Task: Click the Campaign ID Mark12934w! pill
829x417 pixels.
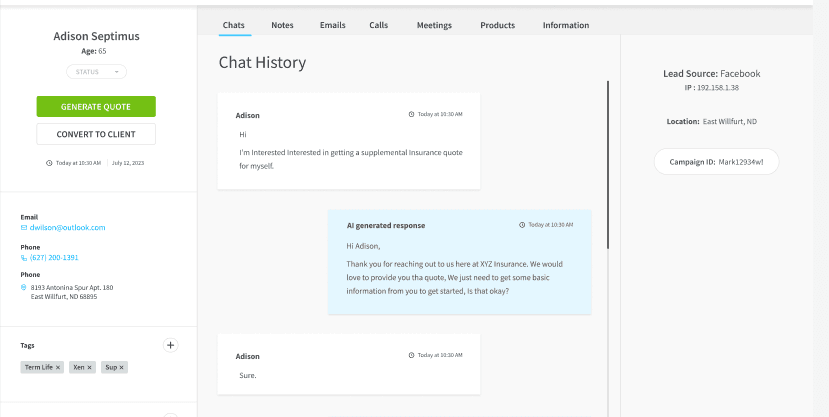Action: (716, 162)
